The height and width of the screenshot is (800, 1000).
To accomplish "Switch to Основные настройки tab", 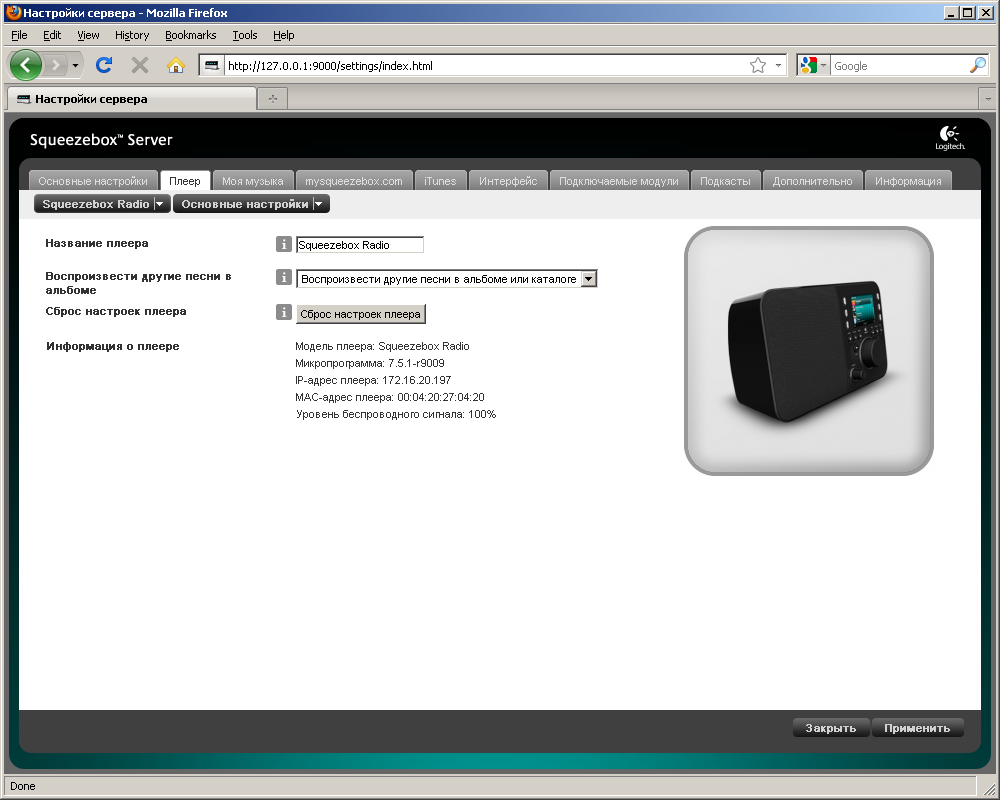I will [x=93, y=181].
